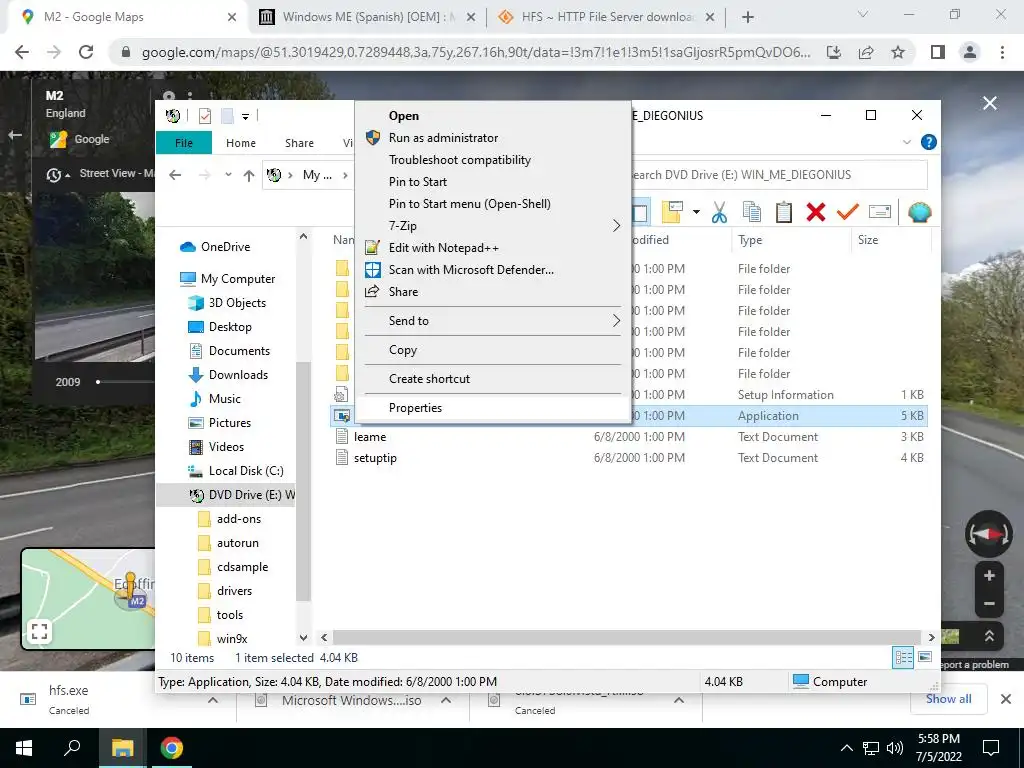The width and height of the screenshot is (1024, 768).
Task: Open Explorer Help blue question mark
Action: 928,142
